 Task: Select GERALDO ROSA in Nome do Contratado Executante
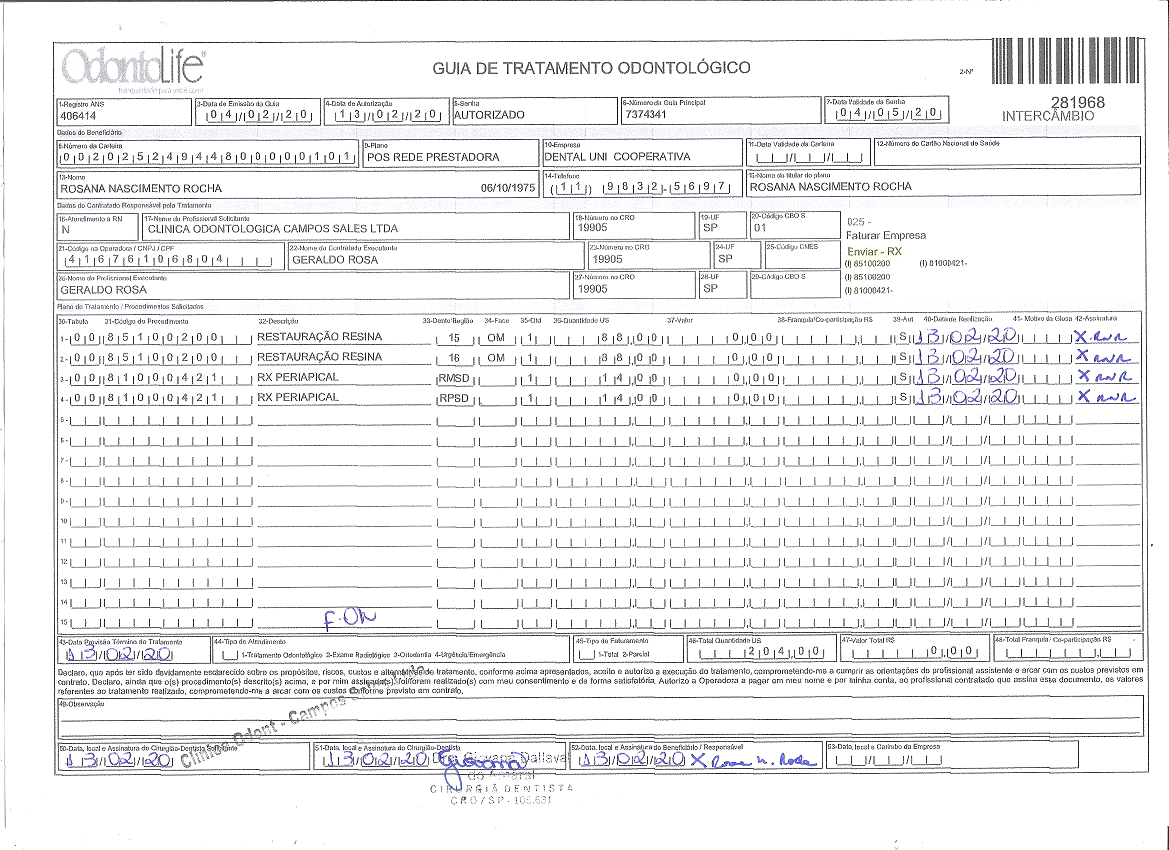[335, 259]
